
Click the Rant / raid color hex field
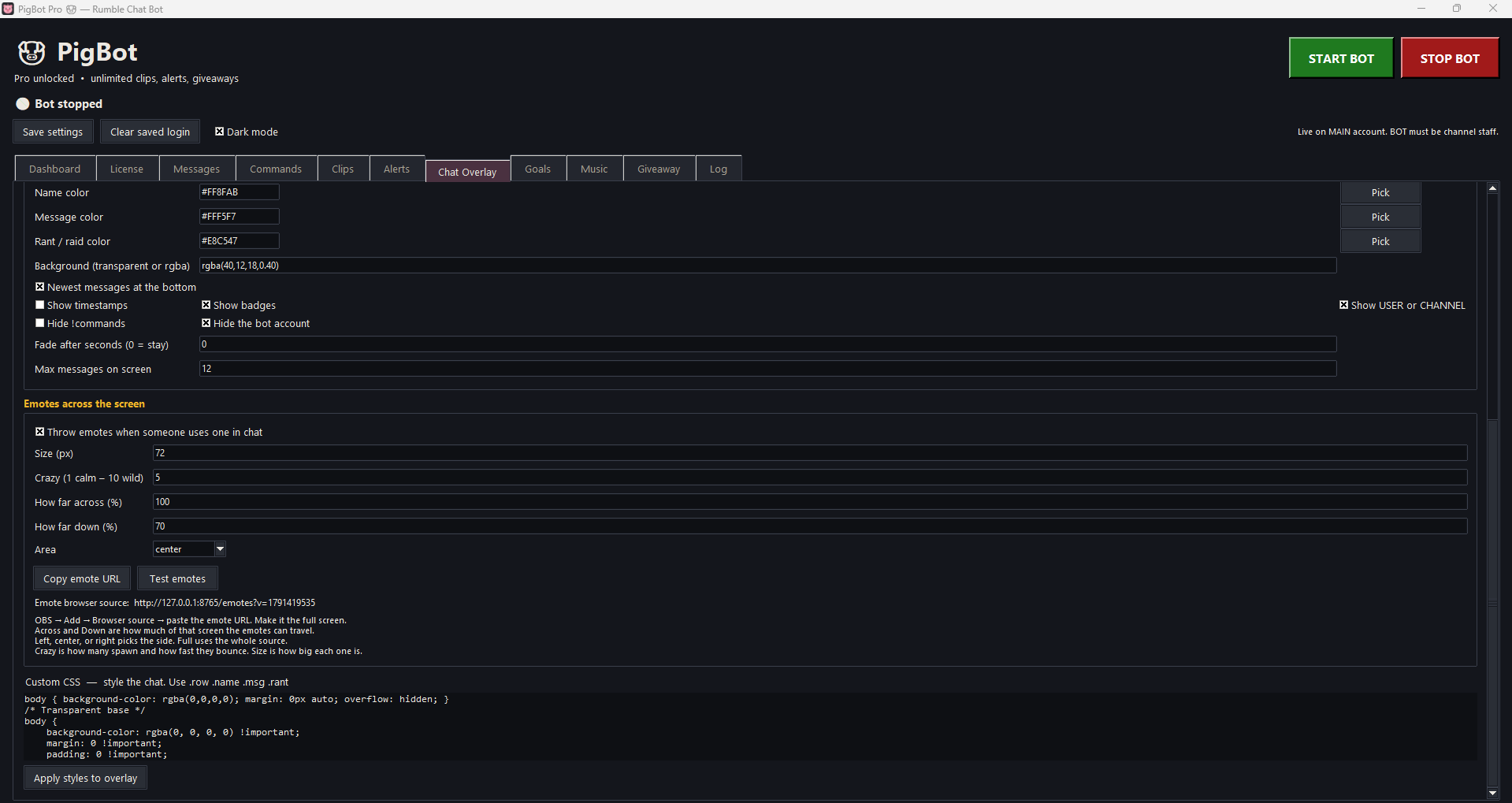pos(239,241)
